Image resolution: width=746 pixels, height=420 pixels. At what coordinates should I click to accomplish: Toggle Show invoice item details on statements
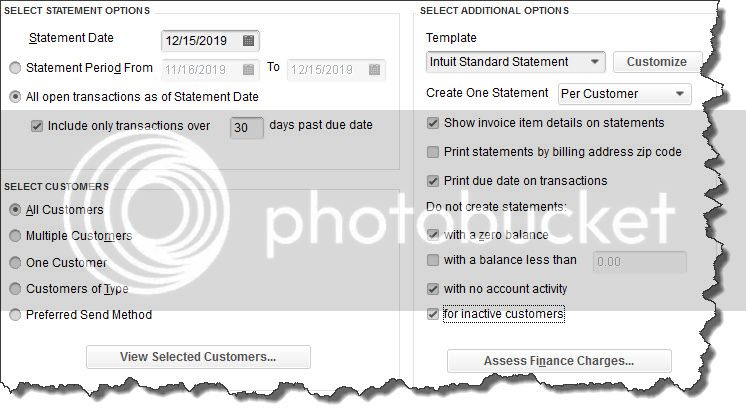(x=432, y=123)
